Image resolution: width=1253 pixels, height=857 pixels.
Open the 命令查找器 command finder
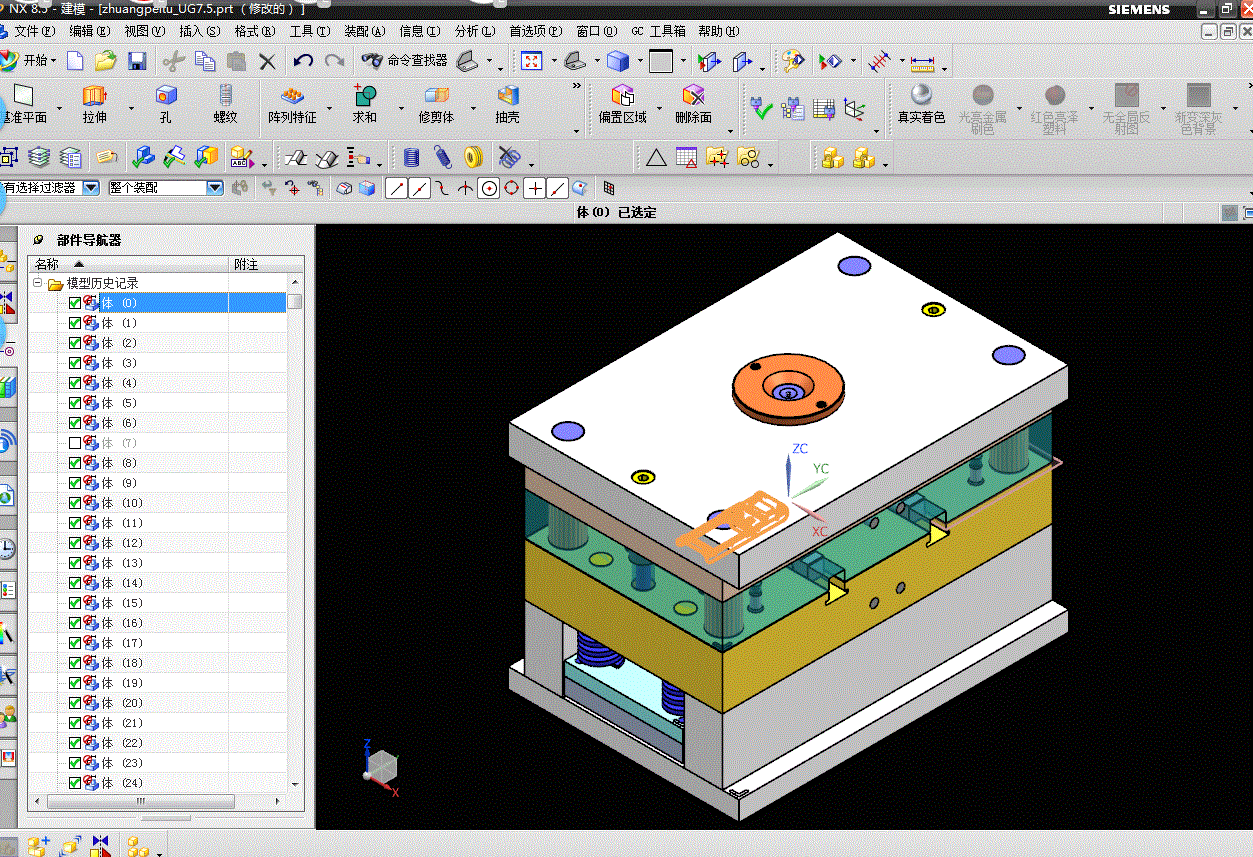click(x=404, y=60)
